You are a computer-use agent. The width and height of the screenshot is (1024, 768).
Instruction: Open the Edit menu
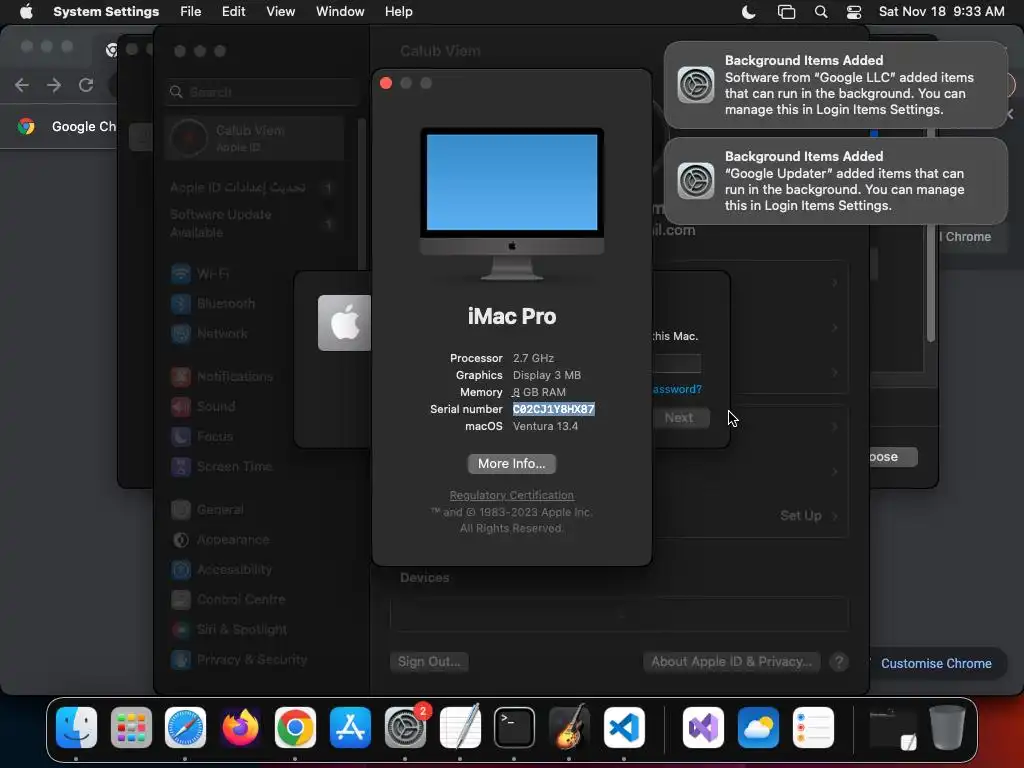(234, 12)
